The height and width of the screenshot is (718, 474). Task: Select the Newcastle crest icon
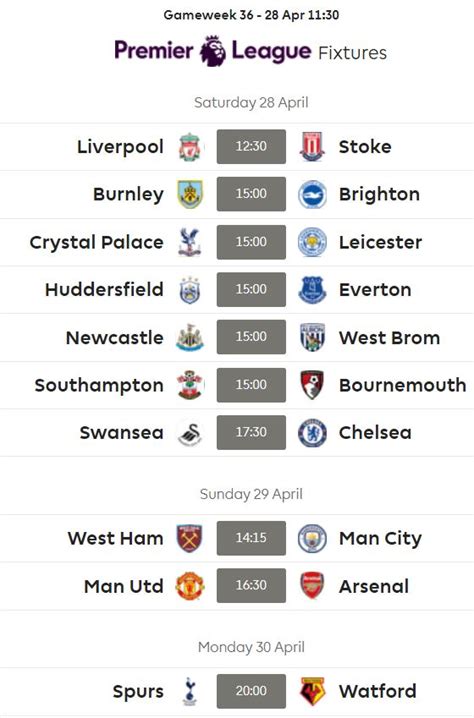click(190, 337)
